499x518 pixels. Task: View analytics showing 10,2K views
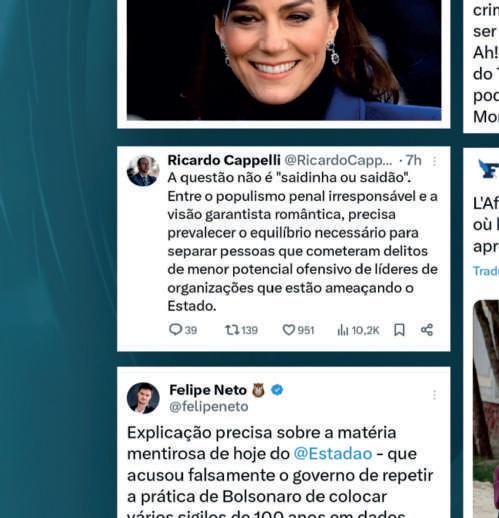pos(358,330)
